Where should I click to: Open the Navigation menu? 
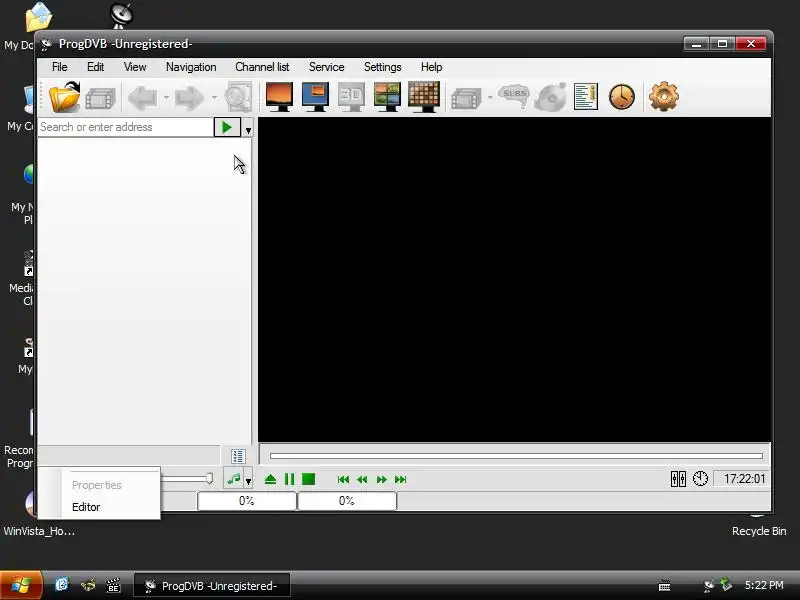(x=191, y=67)
